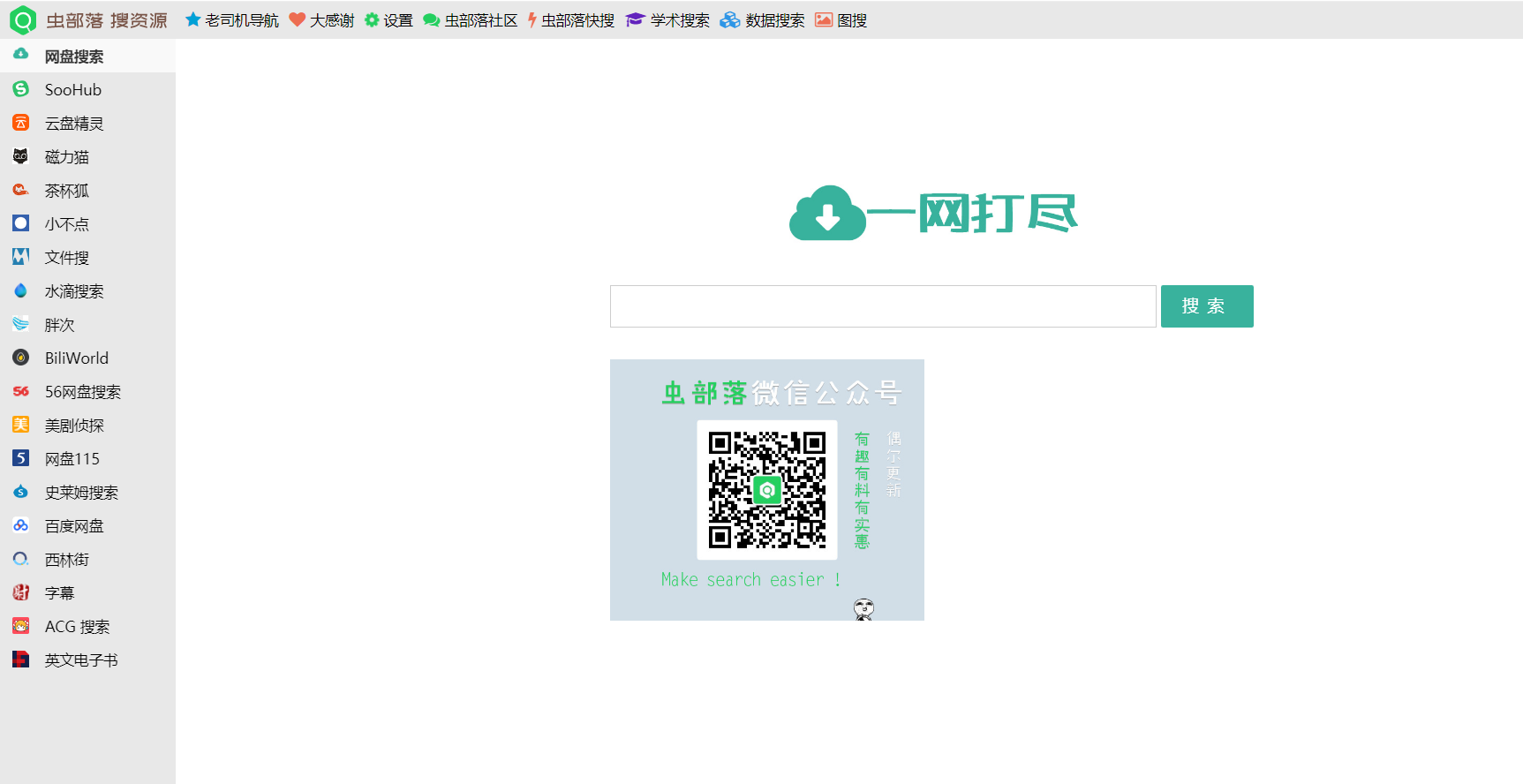The width and height of the screenshot is (1523, 784).
Task: Click the 搜资源 title text
Action: (139, 20)
